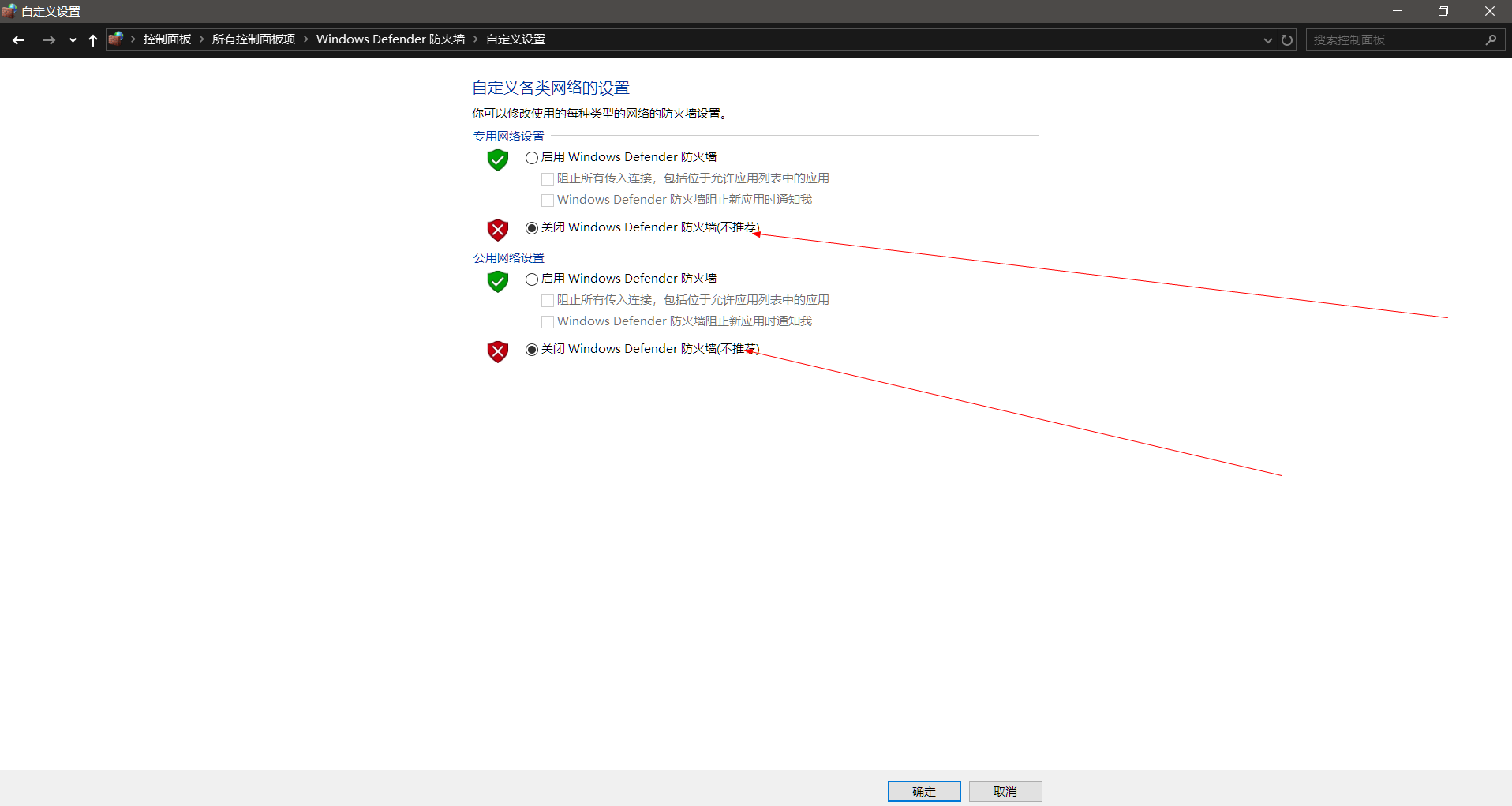Viewport: 1512px width, 806px height.
Task: Open the recent locations dropdown arrow
Action: coord(73,40)
